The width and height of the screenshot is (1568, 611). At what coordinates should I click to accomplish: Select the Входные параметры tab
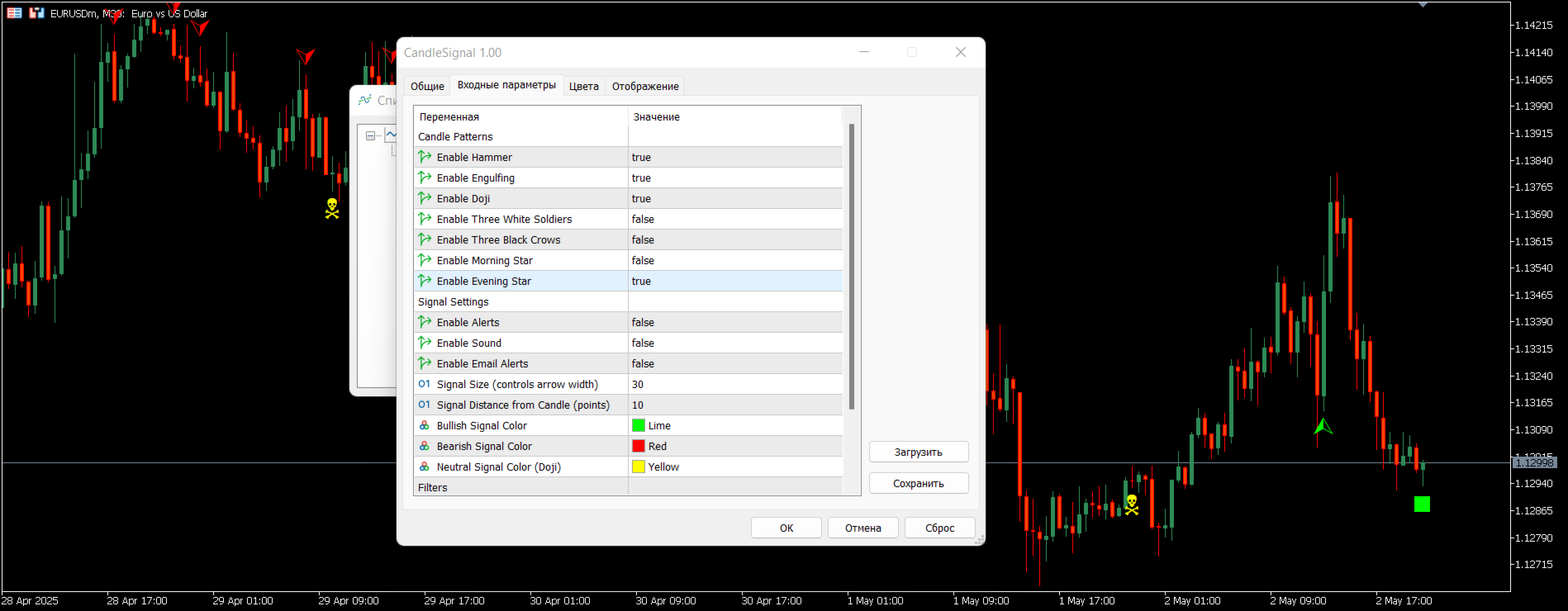coord(506,85)
